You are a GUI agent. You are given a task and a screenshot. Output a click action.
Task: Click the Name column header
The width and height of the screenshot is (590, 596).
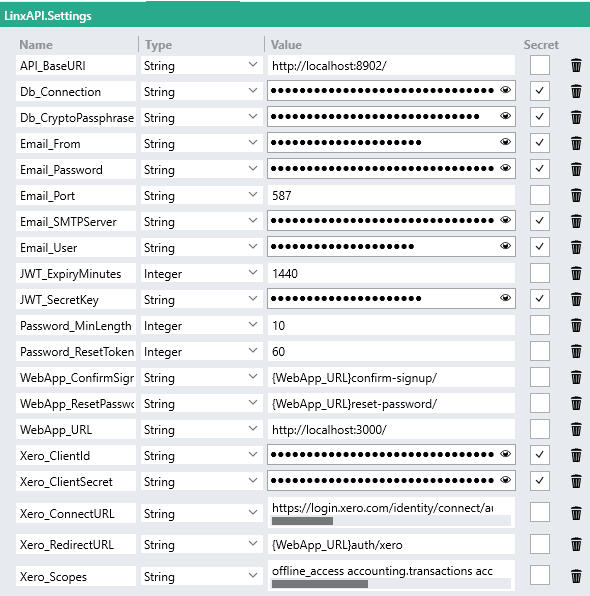(x=36, y=44)
